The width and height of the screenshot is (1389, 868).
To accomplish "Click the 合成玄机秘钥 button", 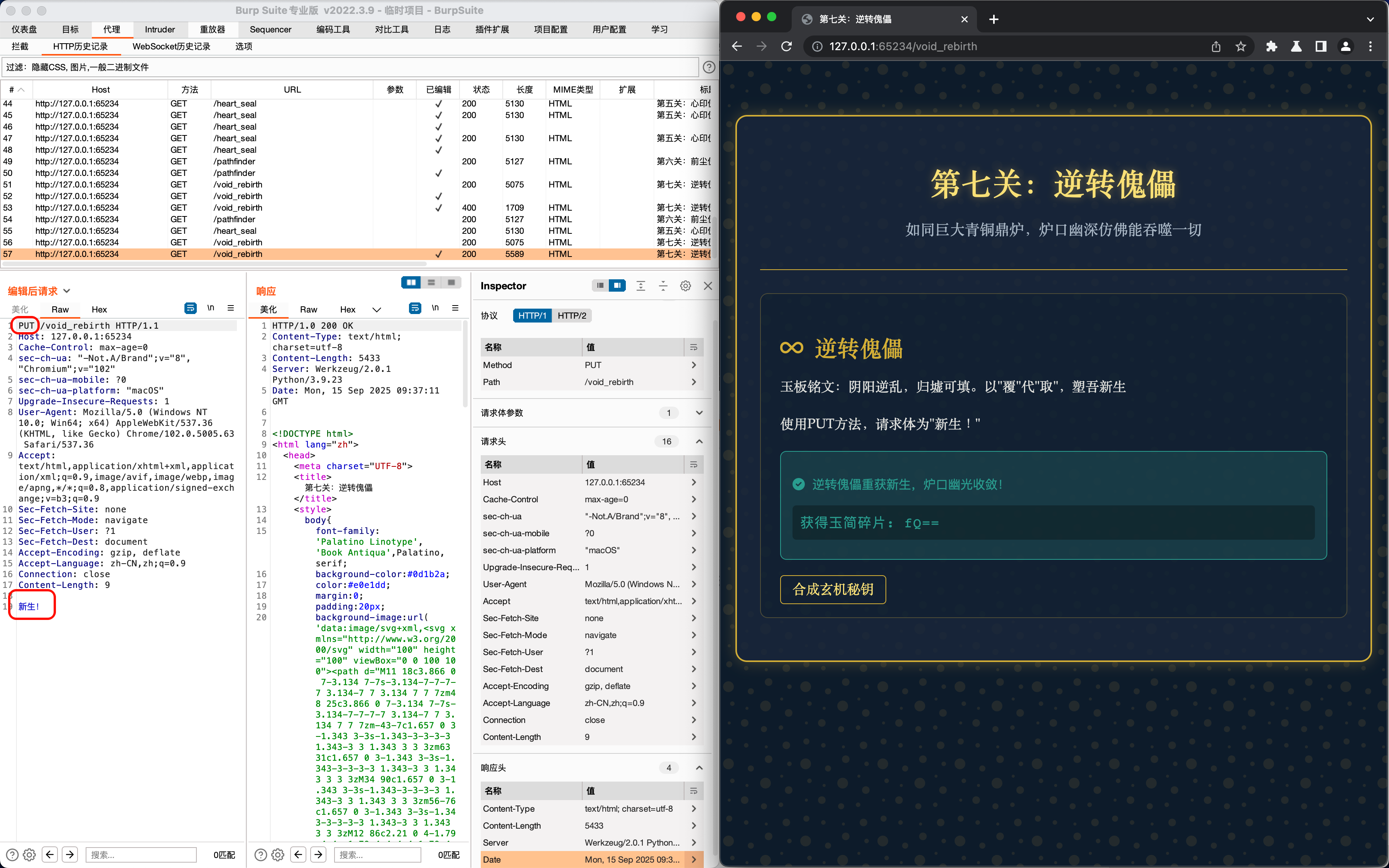I will tap(832, 589).
